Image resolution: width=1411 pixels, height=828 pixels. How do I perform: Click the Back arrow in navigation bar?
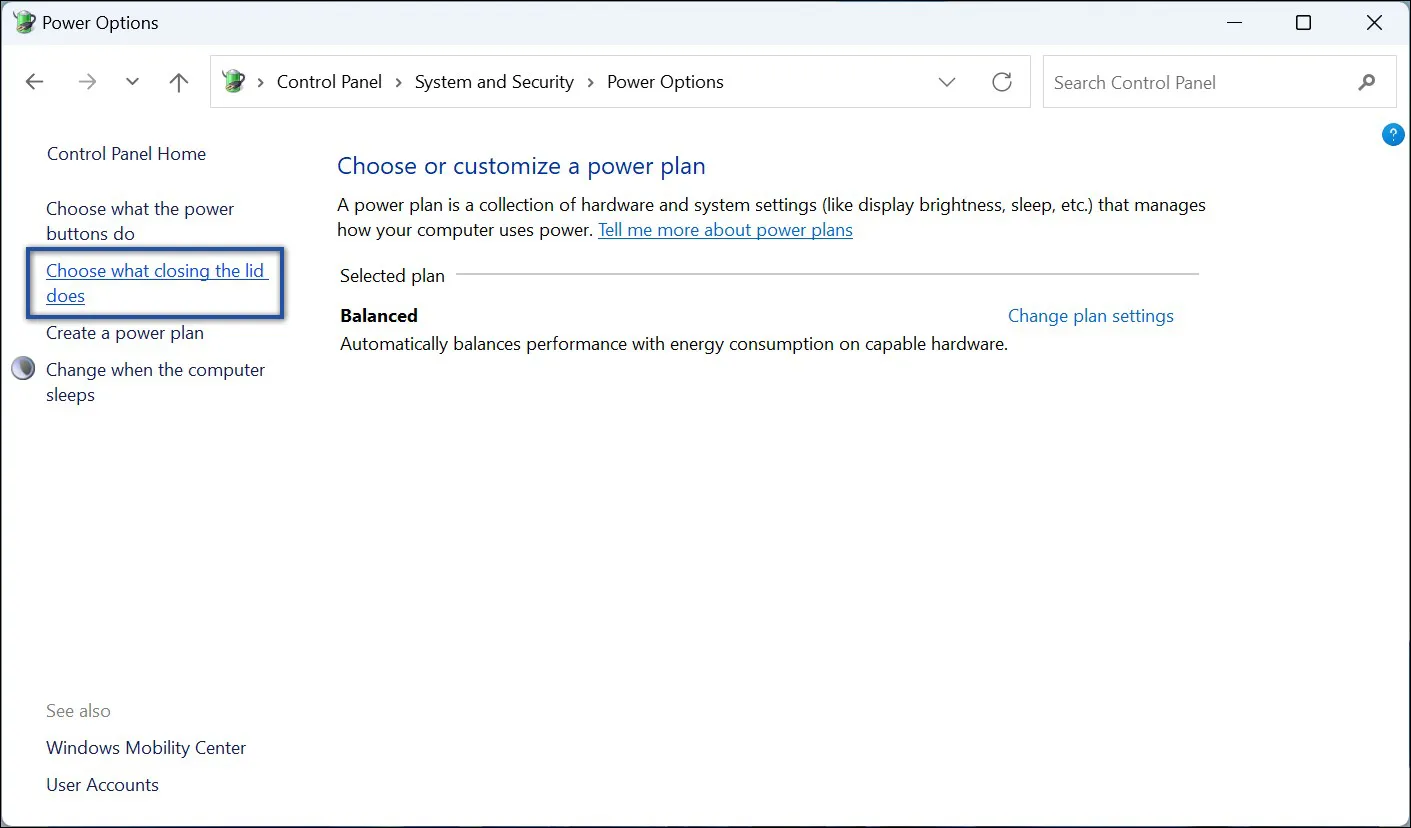click(35, 82)
